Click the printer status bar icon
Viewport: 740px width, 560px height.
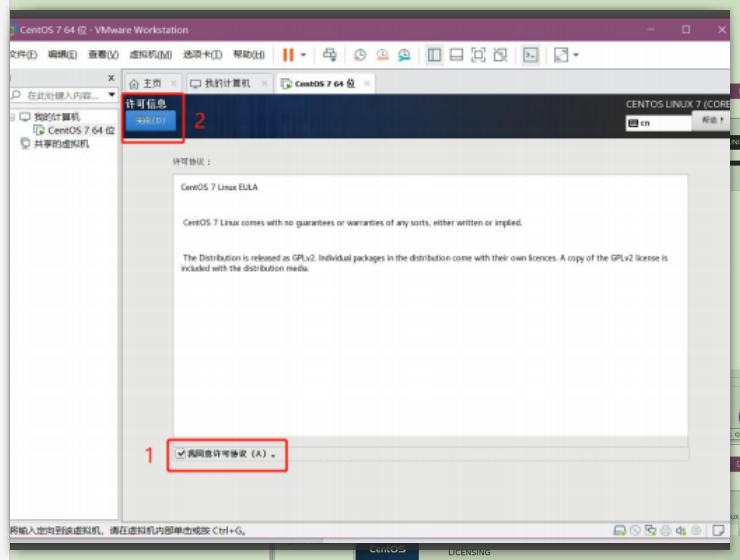[665, 531]
